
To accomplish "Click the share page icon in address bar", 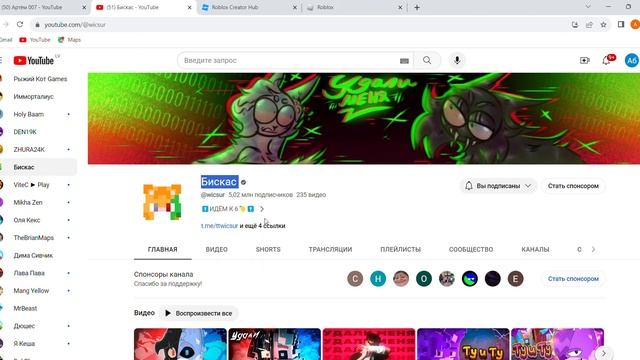I will click(x=589, y=24).
